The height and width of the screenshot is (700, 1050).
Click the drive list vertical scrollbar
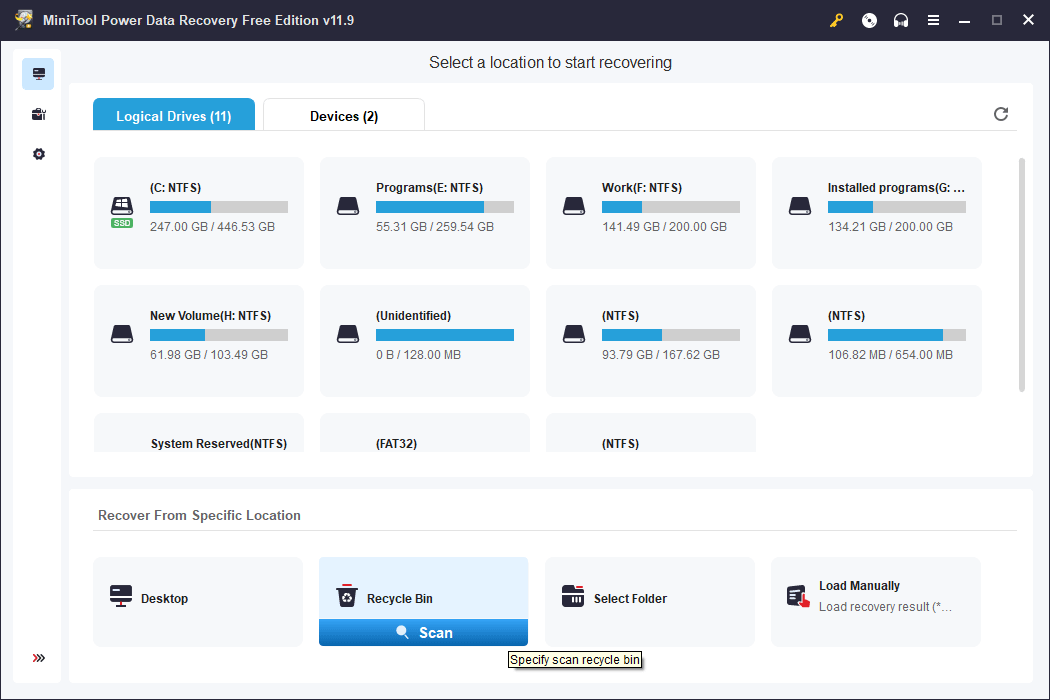click(1021, 275)
